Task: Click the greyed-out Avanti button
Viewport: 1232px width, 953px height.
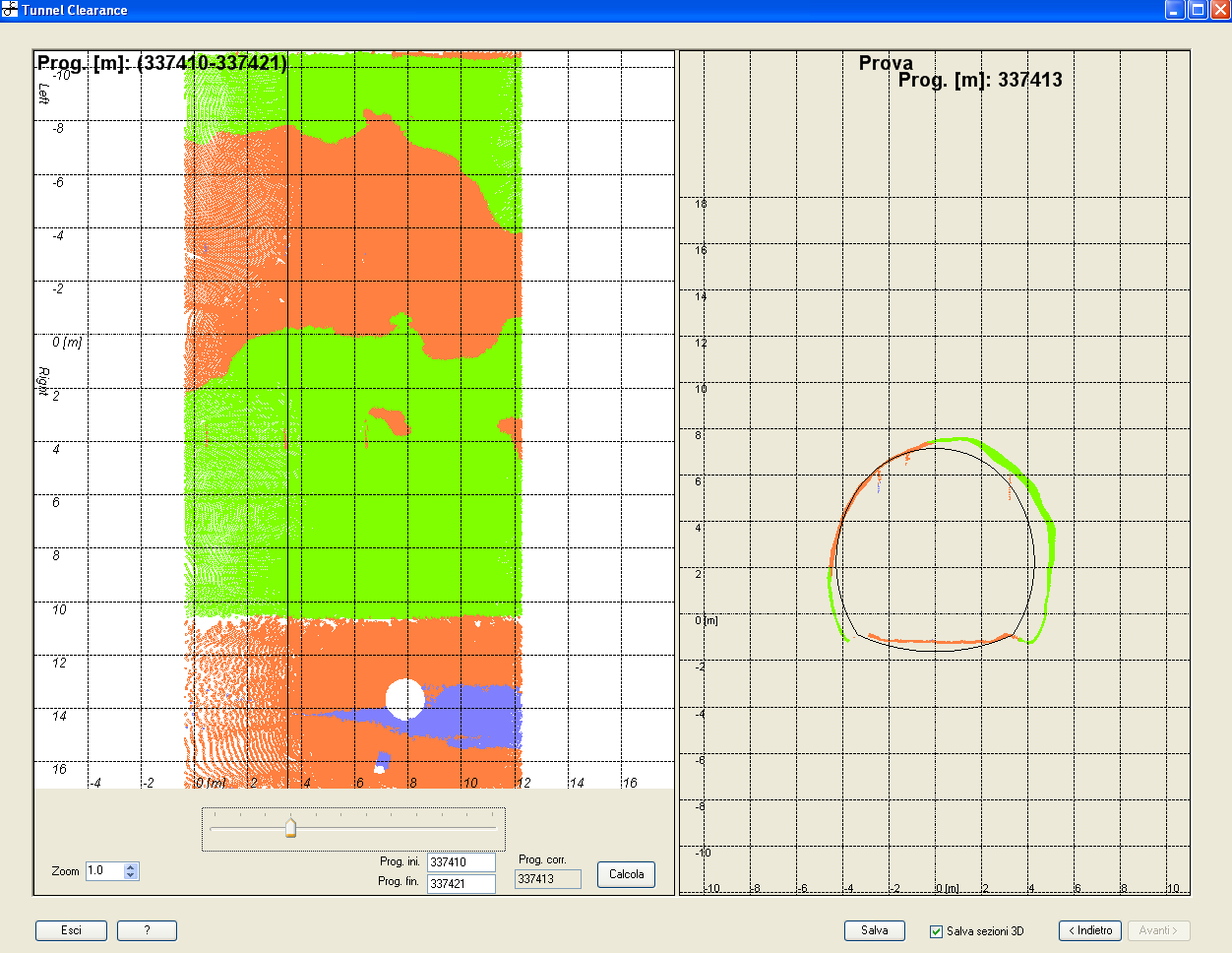Action: click(1158, 930)
